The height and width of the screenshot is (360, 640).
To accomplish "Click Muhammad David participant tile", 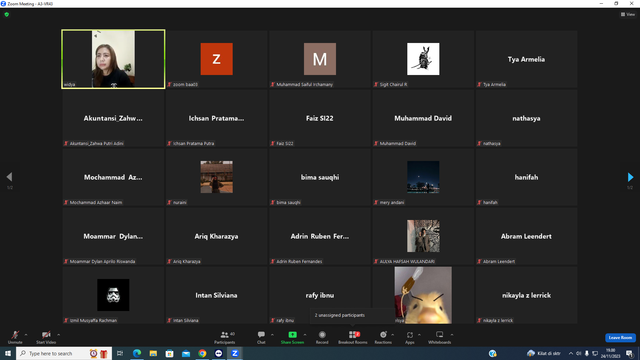I will (x=423, y=118).
